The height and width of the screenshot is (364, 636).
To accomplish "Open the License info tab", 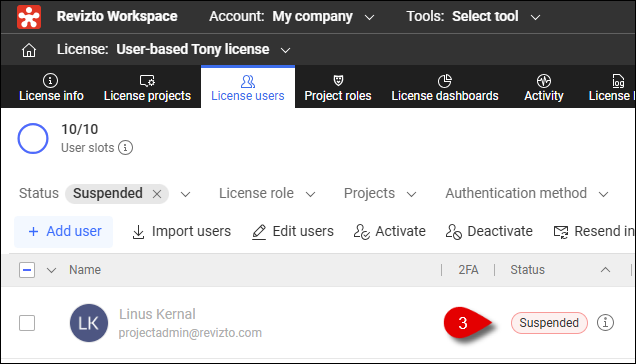I will pyautogui.click(x=51, y=87).
